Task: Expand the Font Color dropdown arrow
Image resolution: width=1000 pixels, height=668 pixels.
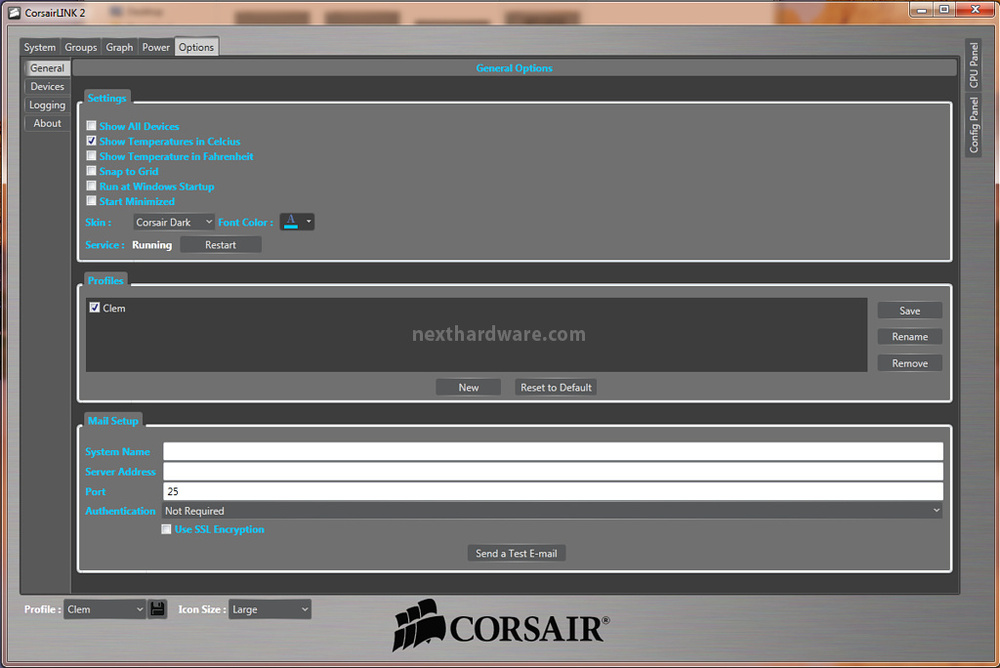Action: tap(309, 222)
